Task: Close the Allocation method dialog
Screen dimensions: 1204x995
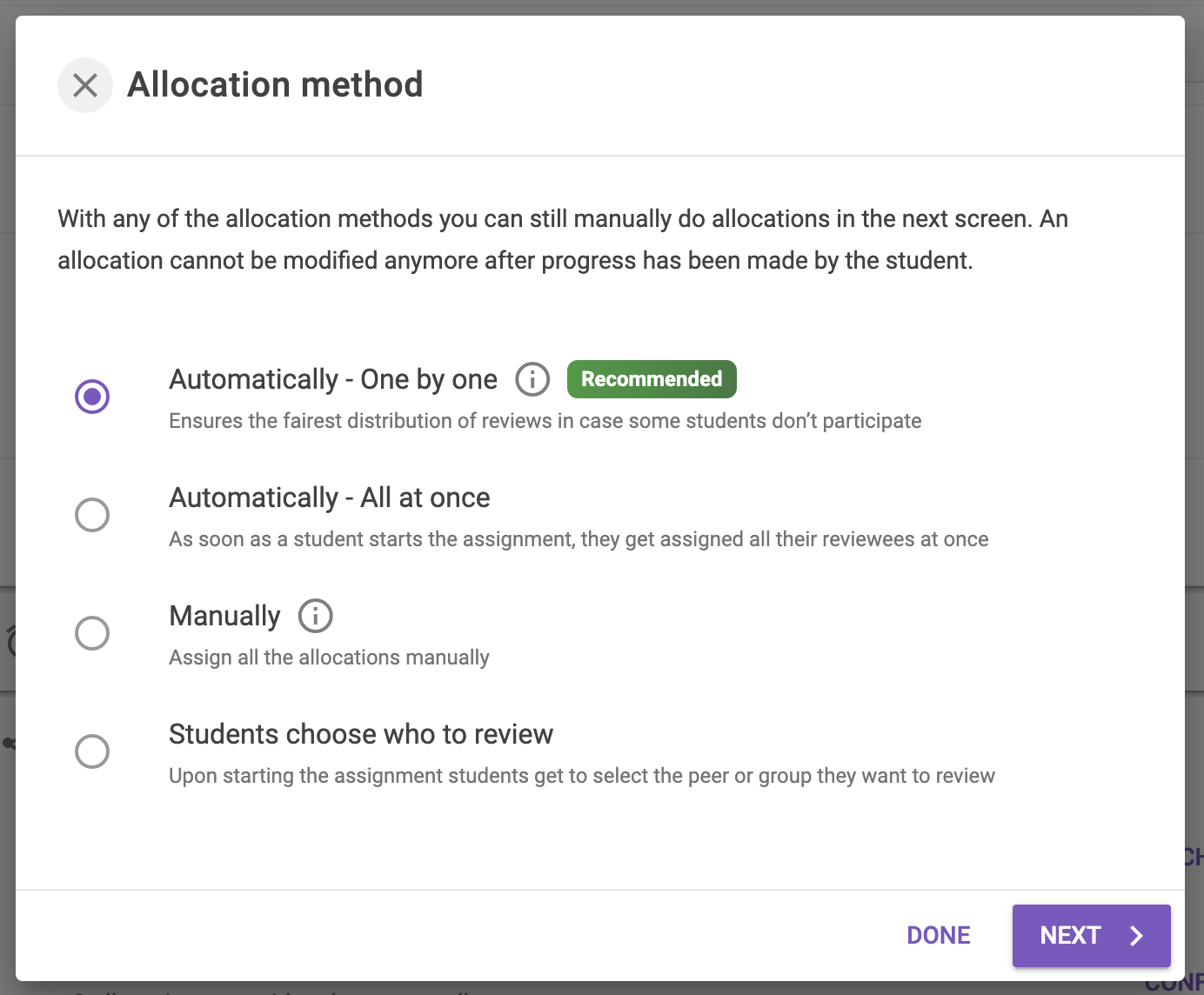Action: pos(85,85)
